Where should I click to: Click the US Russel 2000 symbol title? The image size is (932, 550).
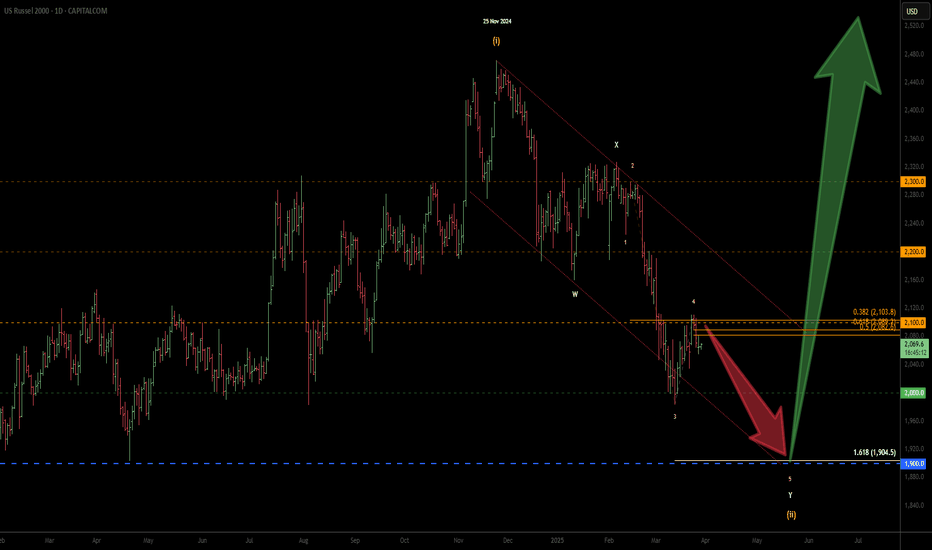[x=28, y=11]
